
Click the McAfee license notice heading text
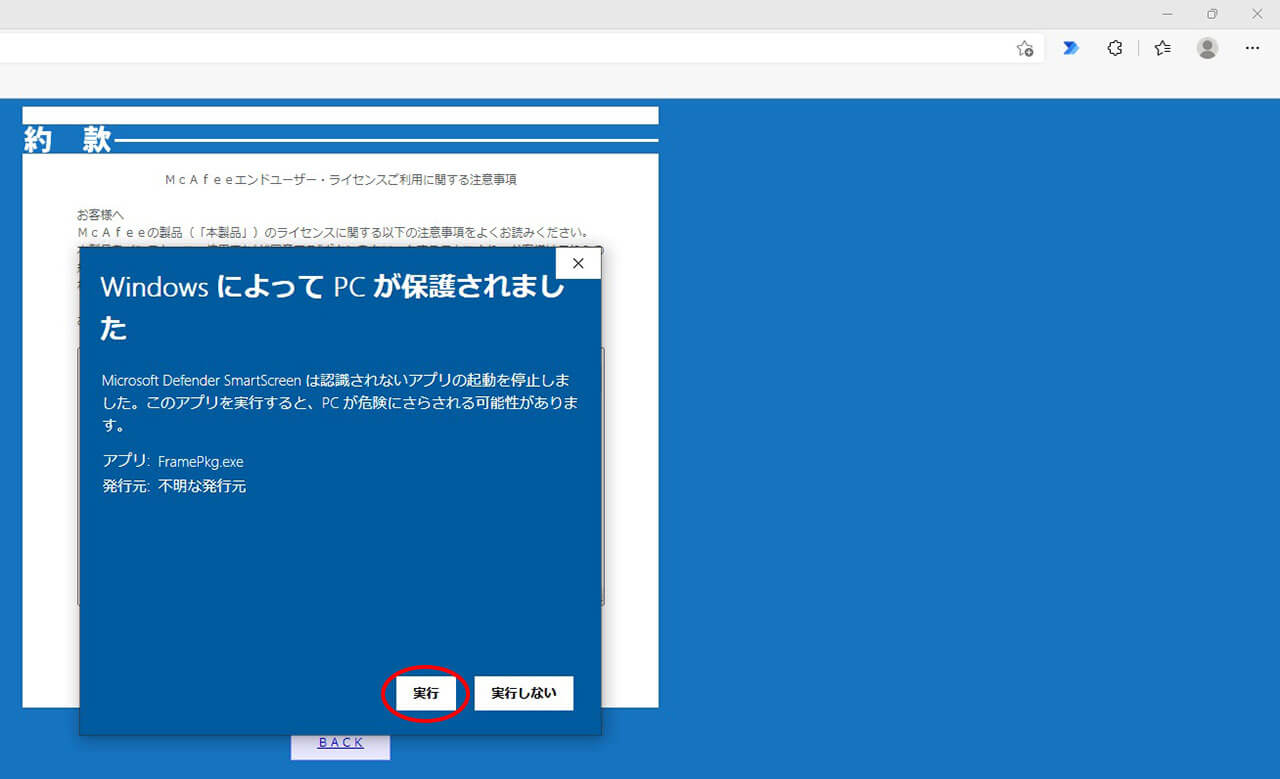coord(340,180)
